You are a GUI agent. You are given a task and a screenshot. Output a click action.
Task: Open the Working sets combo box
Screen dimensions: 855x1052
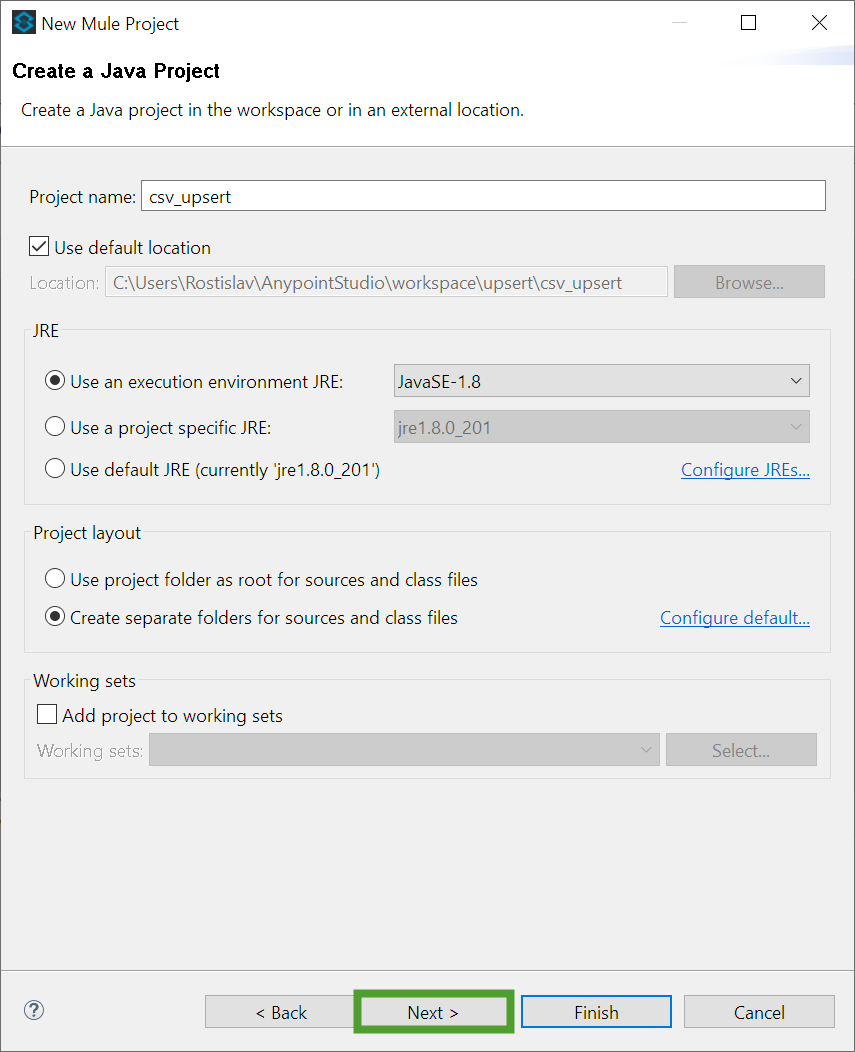tap(404, 749)
